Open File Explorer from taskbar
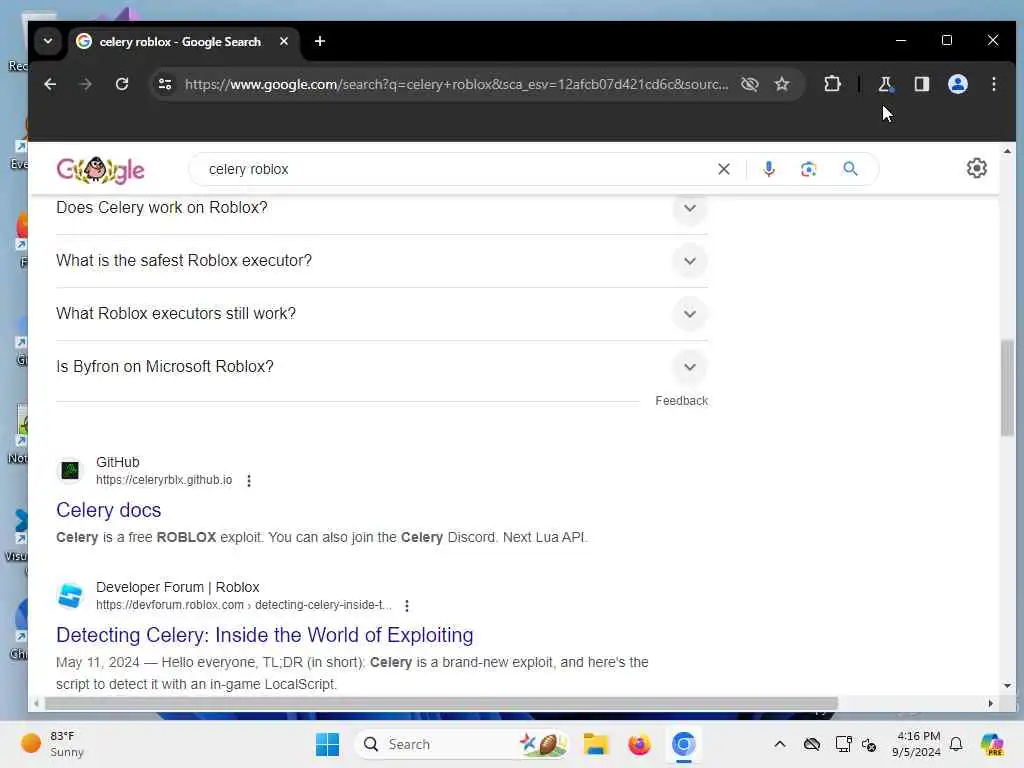Viewport: 1024px width, 768px height. coord(596,744)
